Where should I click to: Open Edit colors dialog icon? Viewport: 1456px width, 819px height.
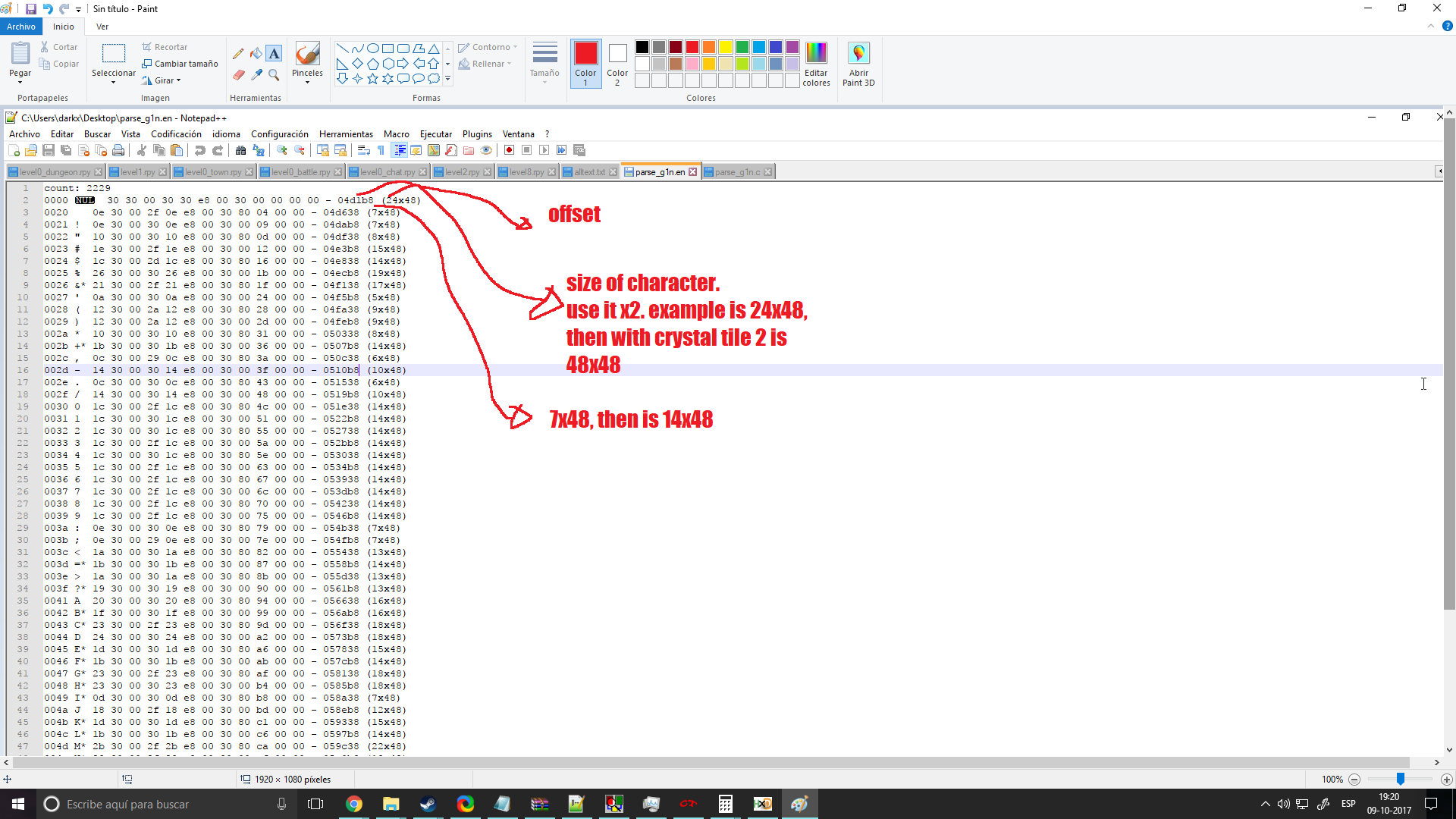click(x=816, y=53)
